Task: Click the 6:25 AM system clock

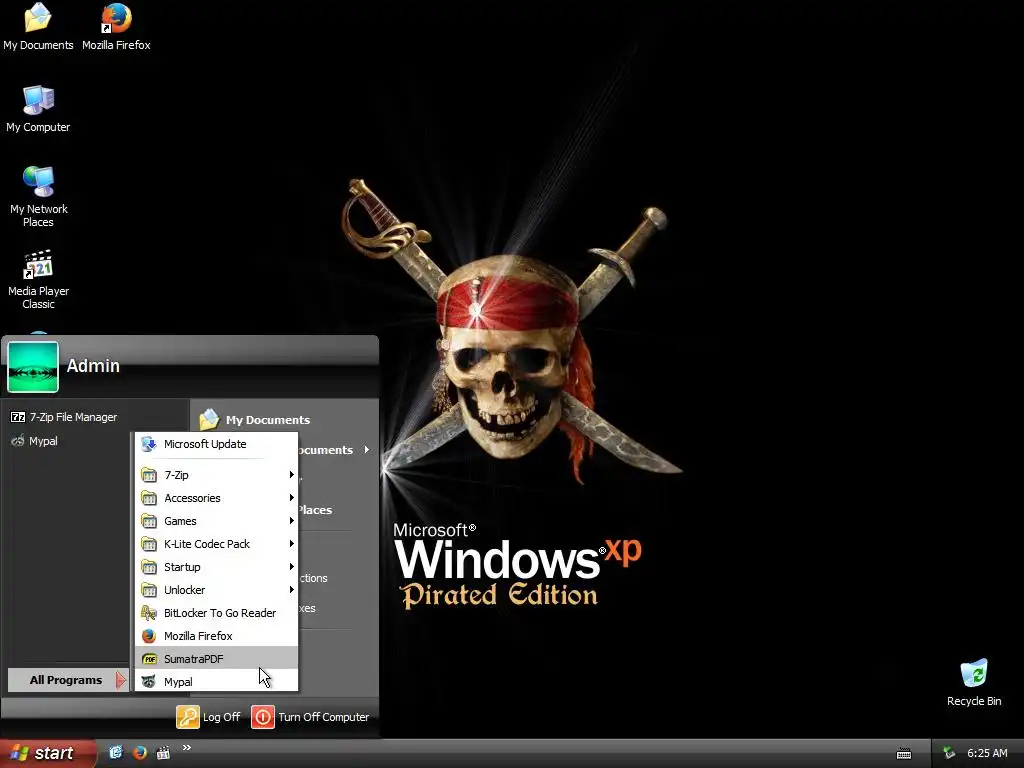Action: click(x=987, y=753)
